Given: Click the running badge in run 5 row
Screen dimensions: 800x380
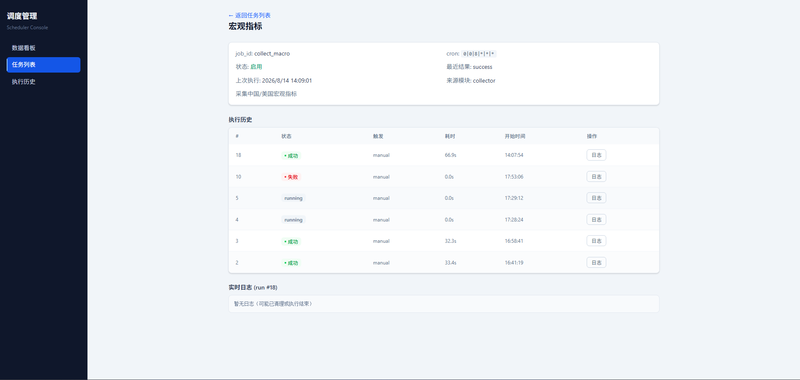Looking at the screenshot, I should click(293, 198).
